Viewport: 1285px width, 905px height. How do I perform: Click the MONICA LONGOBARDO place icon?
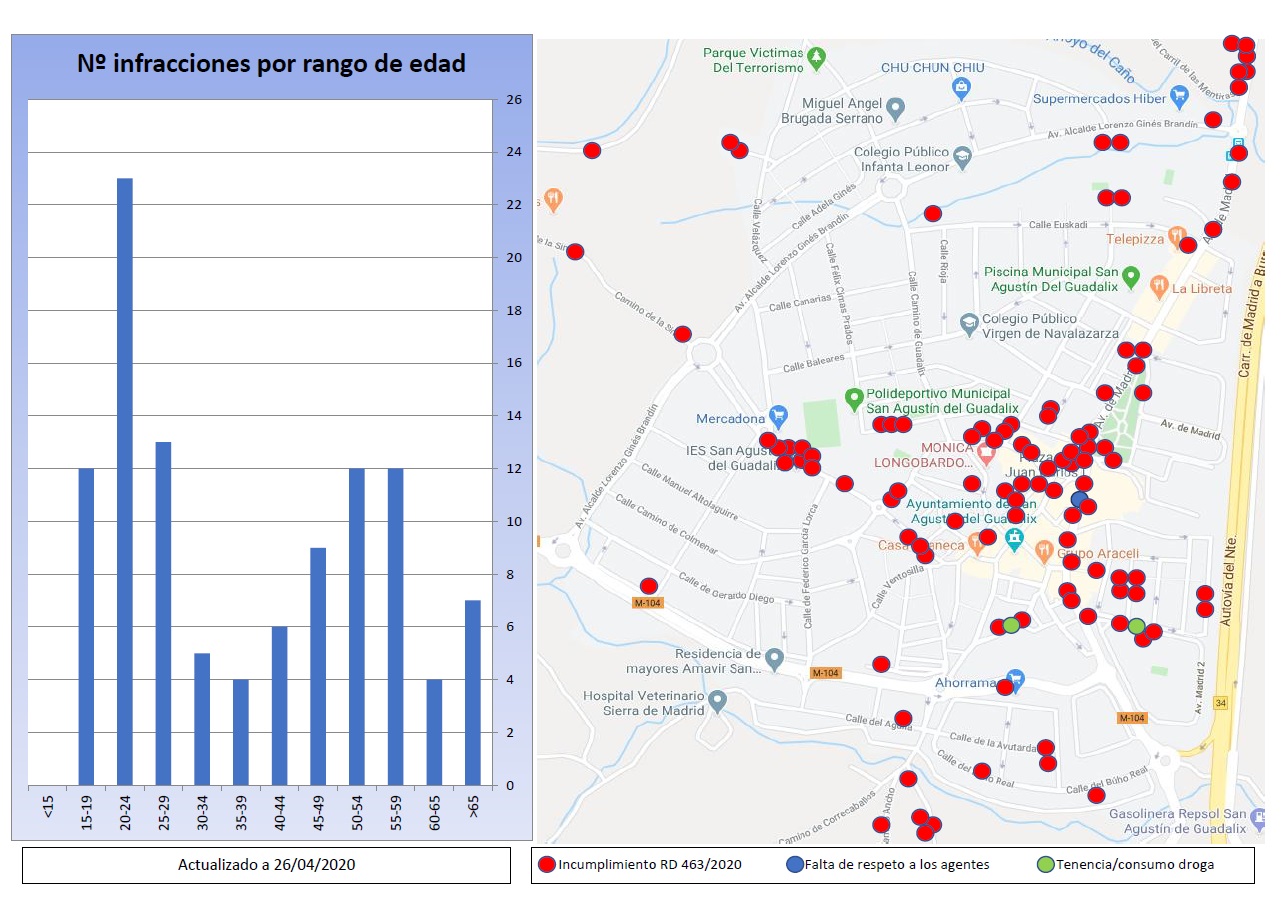(x=986, y=455)
